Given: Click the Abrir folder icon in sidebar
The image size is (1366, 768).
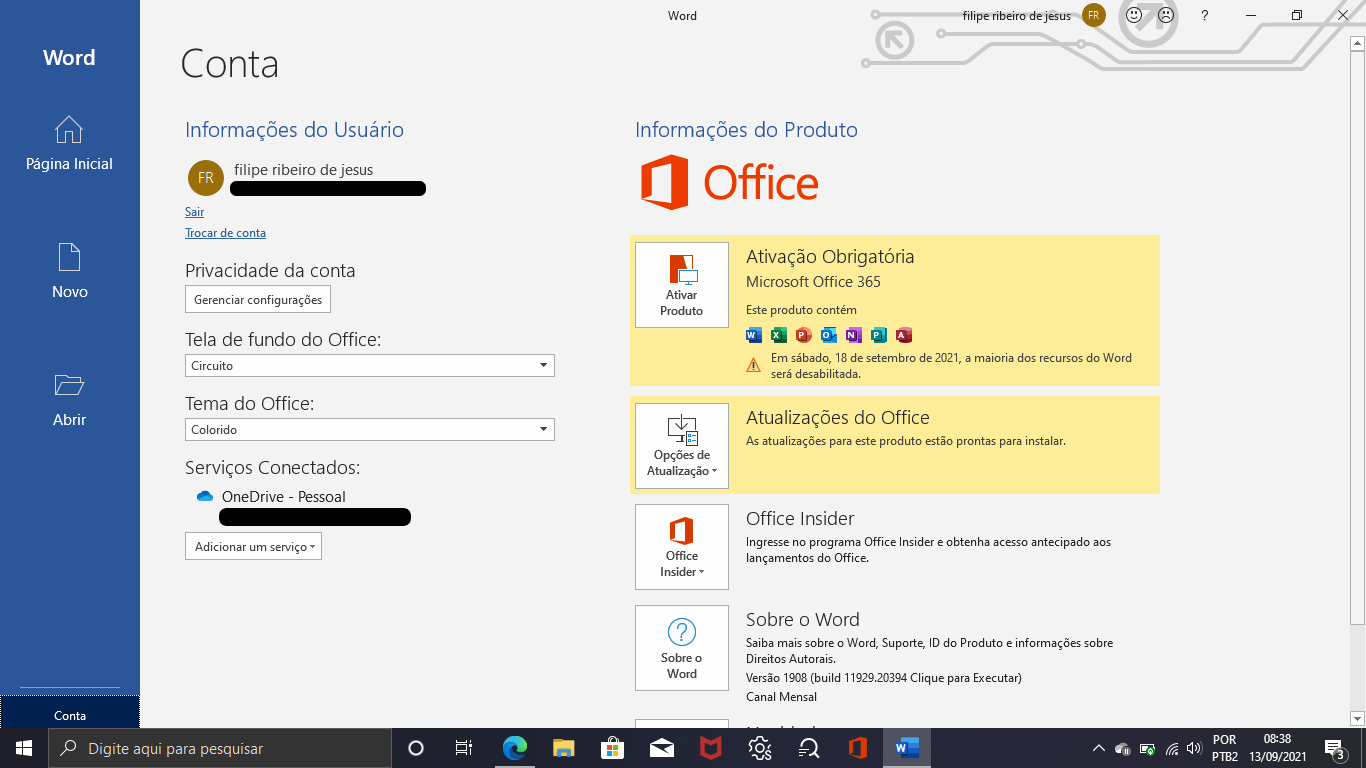Looking at the screenshot, I should pyautogui.click(x=69, y=385).
